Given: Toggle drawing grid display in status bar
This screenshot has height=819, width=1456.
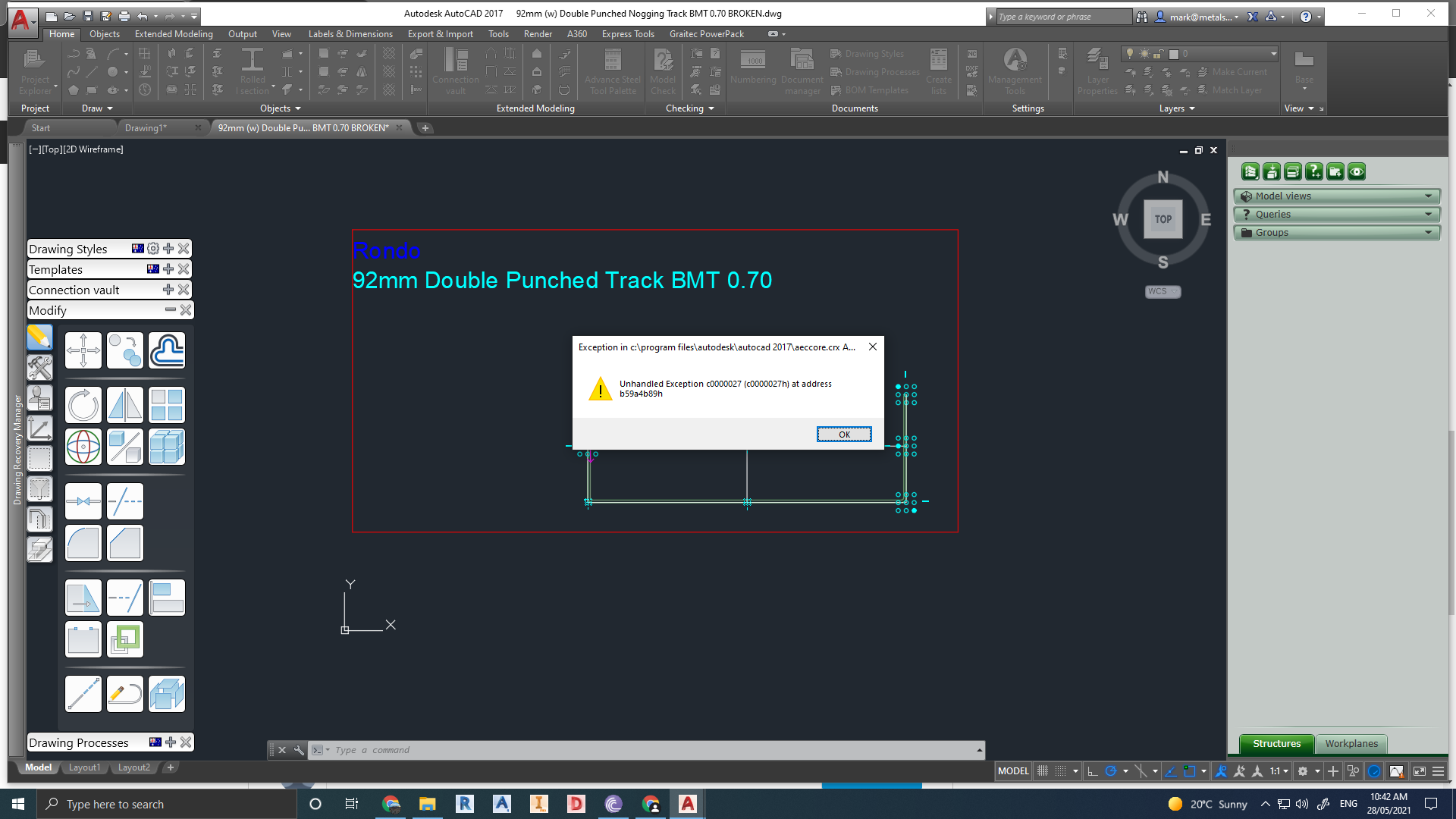Looking at the screenshot, I should point(1043,771).
